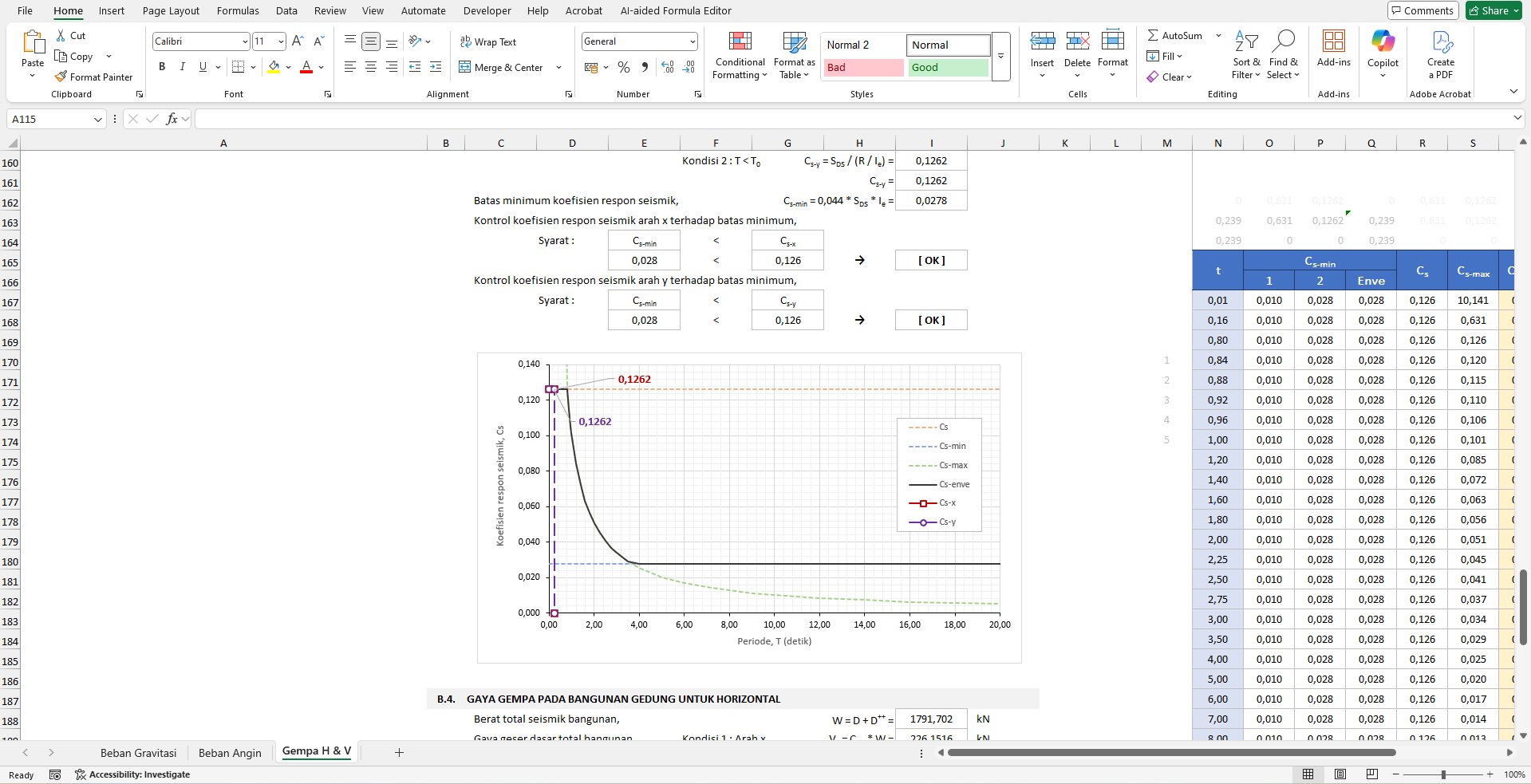Click the AutoSum sigma icon
Viewport: 1531px width, 784px height.
pyautogui.click(x=1153, y=36)
